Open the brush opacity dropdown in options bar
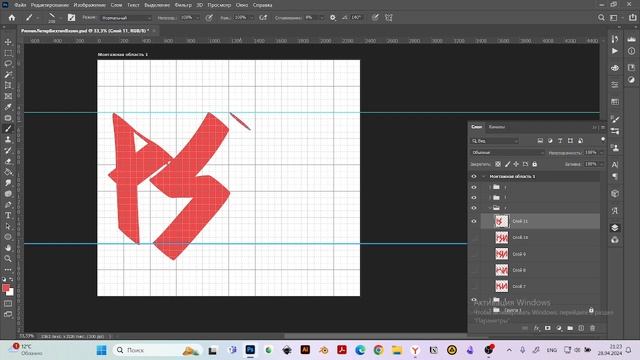The width and height of the screenshot is (640, 360). click(x=198, y=18)
